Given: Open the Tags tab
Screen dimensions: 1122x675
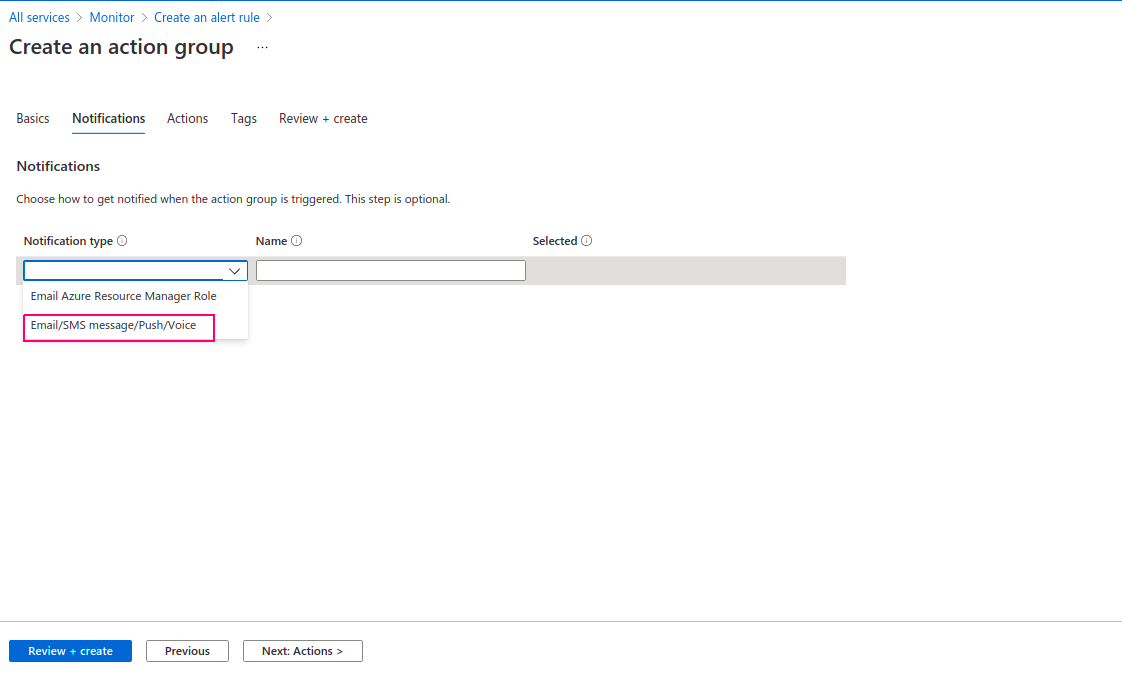Looking at the screenshot, I should coord(243,119).
